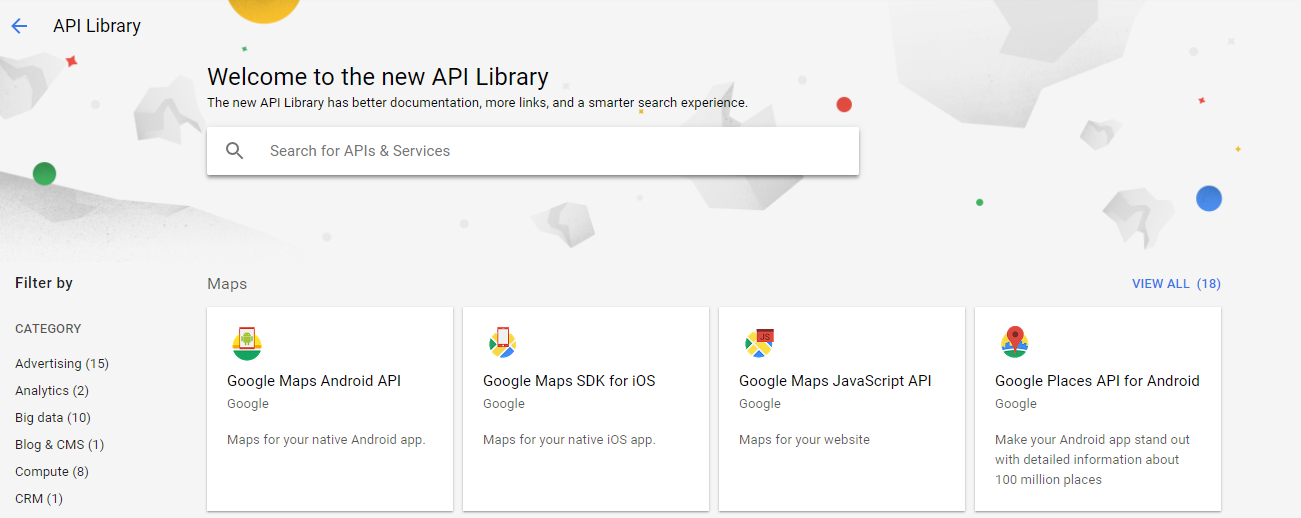Filter by Advertising category
Screen dimensions: 1301x518
62,364
